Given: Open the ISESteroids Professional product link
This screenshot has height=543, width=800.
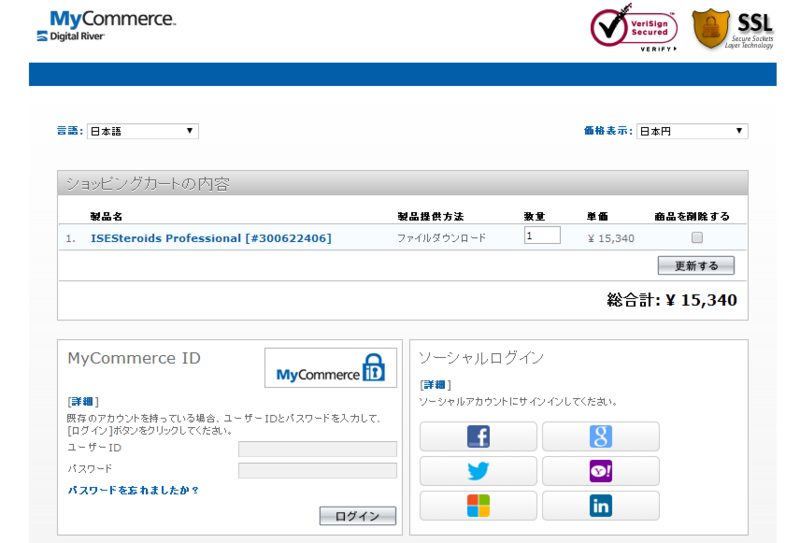Looking at the screenshot, I should [211, 238].
